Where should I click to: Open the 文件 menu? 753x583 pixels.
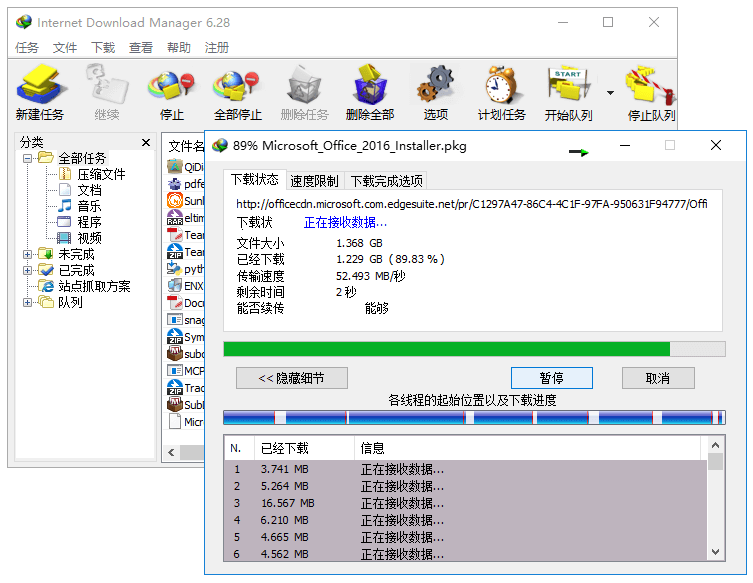64,48
